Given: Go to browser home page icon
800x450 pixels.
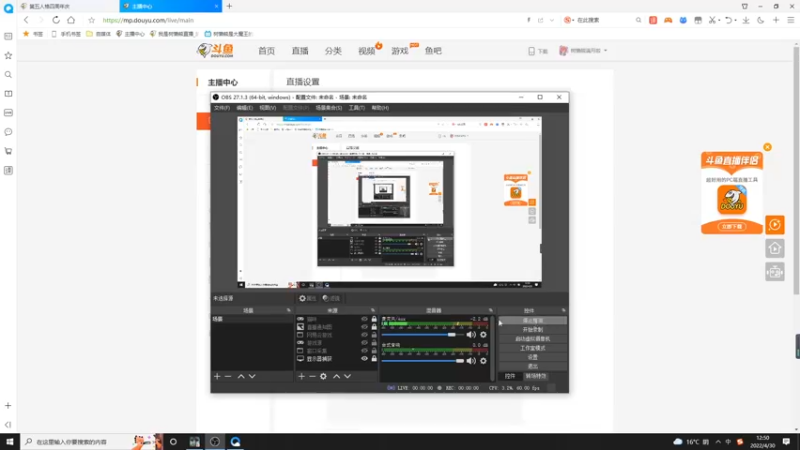Looking at the screenshot, I should [71, 20].
